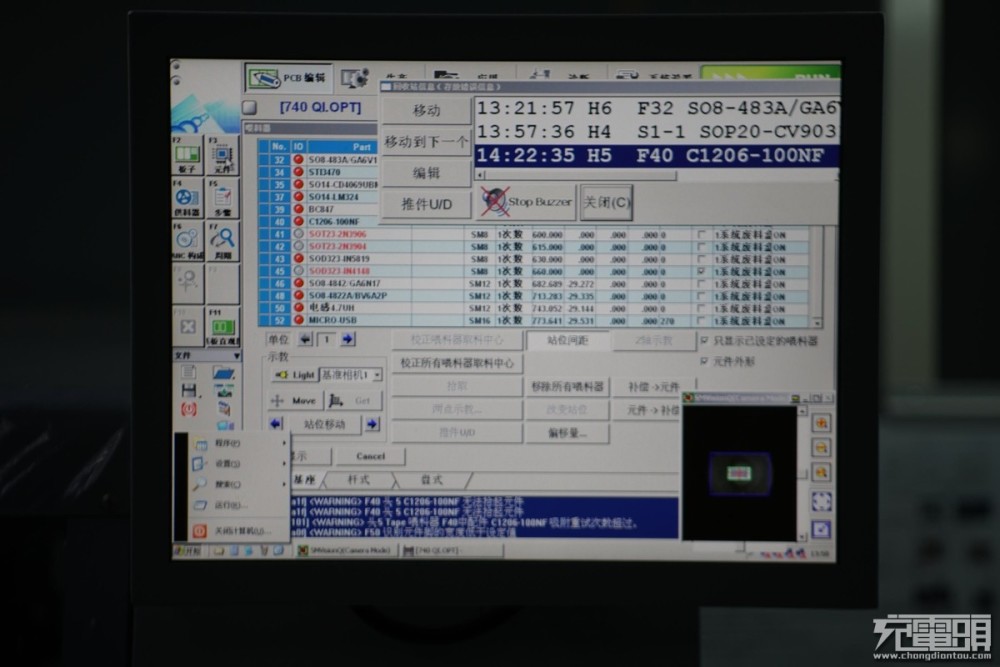The height and width of the screenshot is (667, 1000).
Task: Open the 站位间距 tab
Action: [568, 341]
